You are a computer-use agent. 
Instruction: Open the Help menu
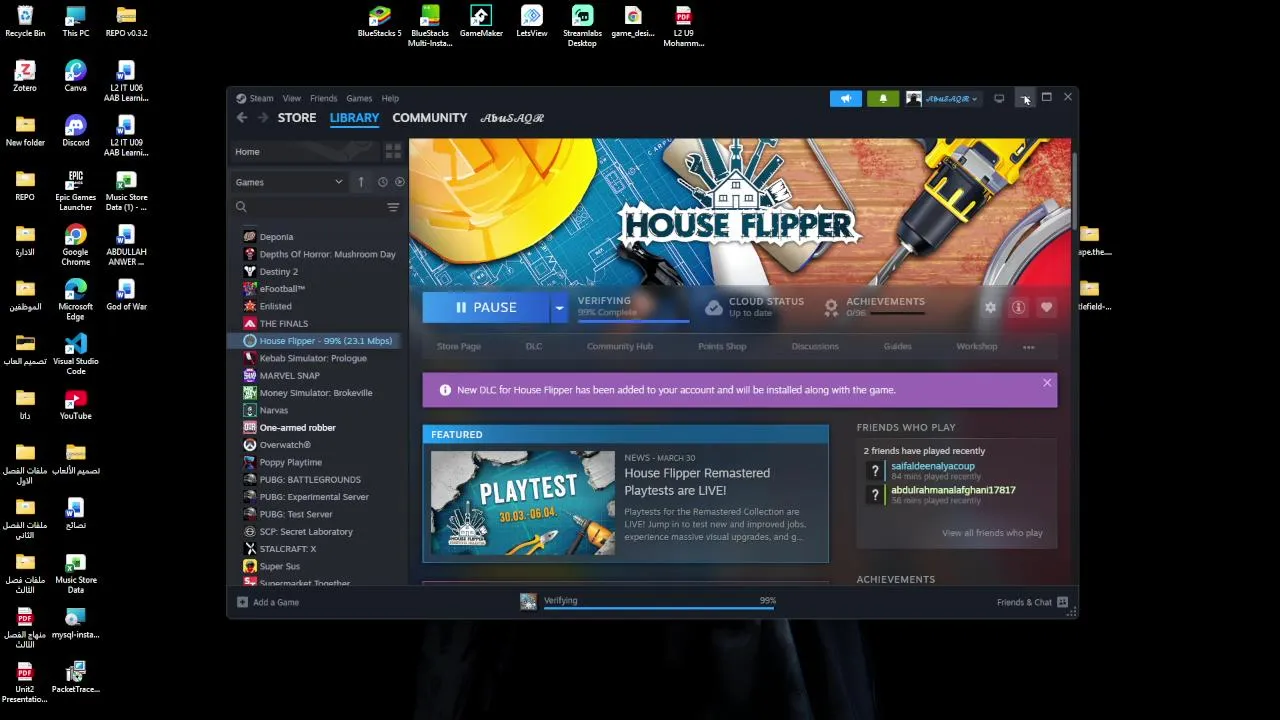390,98
